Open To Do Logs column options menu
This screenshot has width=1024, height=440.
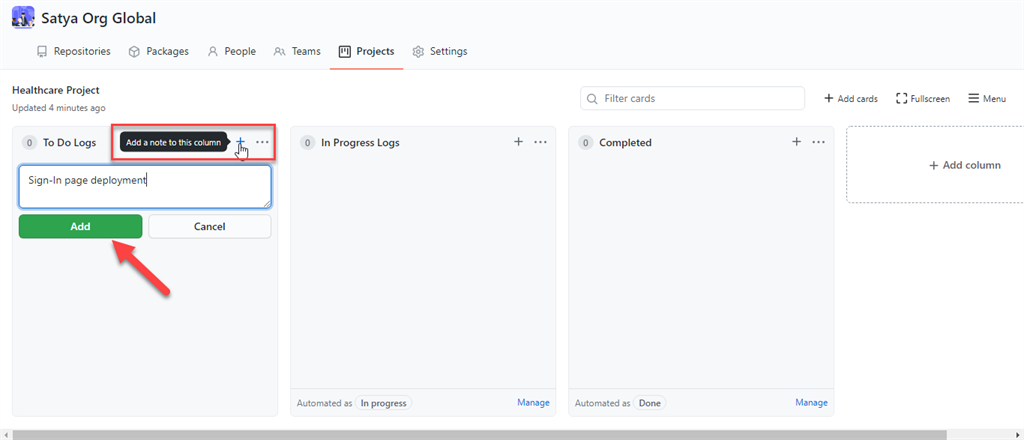point(263,142)
